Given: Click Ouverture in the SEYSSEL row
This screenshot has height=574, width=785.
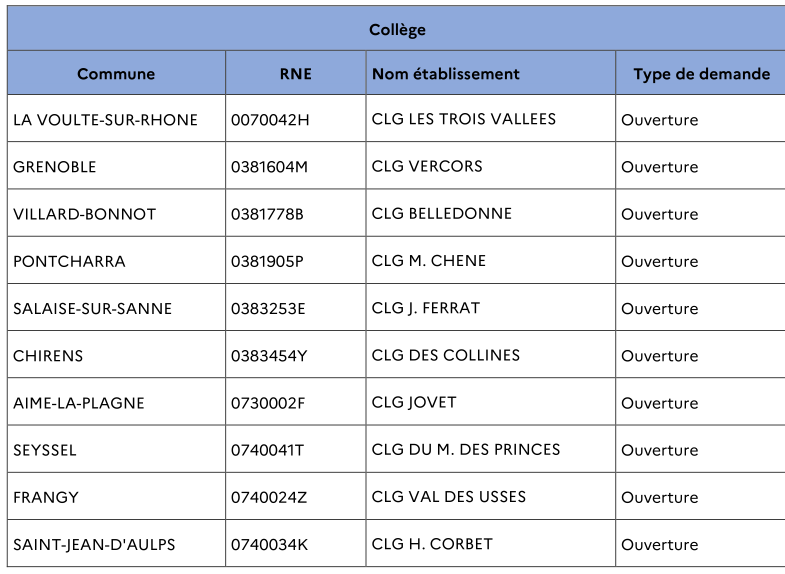Looking at the screenshot, I should pyautogui.click(x=659, y=450).
